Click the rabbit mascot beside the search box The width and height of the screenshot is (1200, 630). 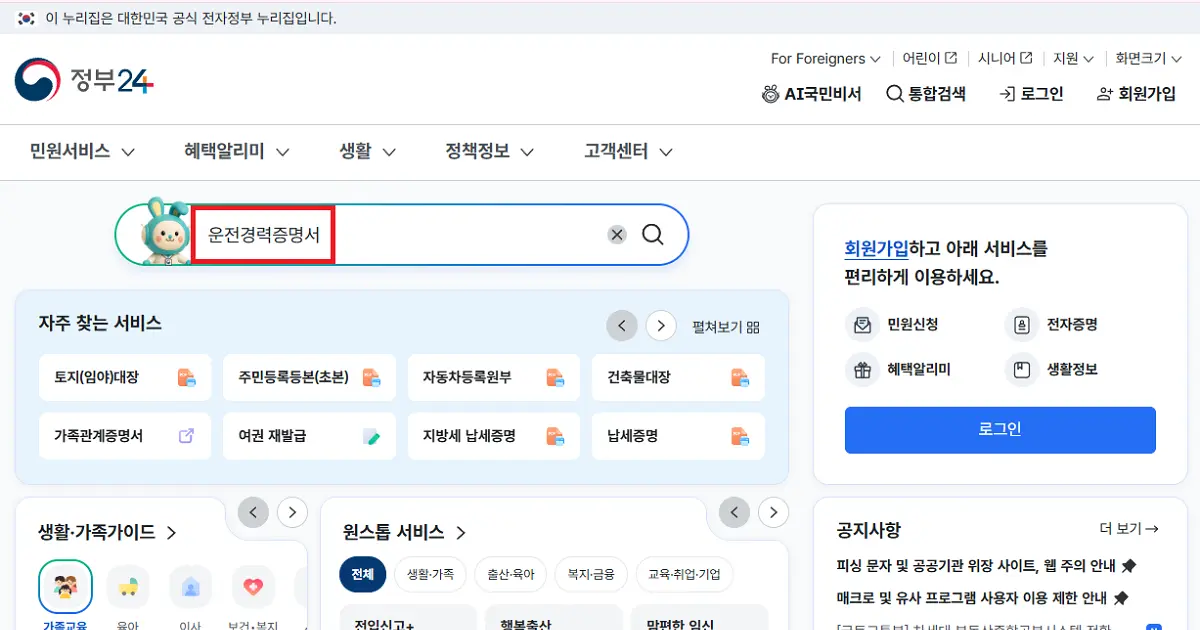point(164,231)
